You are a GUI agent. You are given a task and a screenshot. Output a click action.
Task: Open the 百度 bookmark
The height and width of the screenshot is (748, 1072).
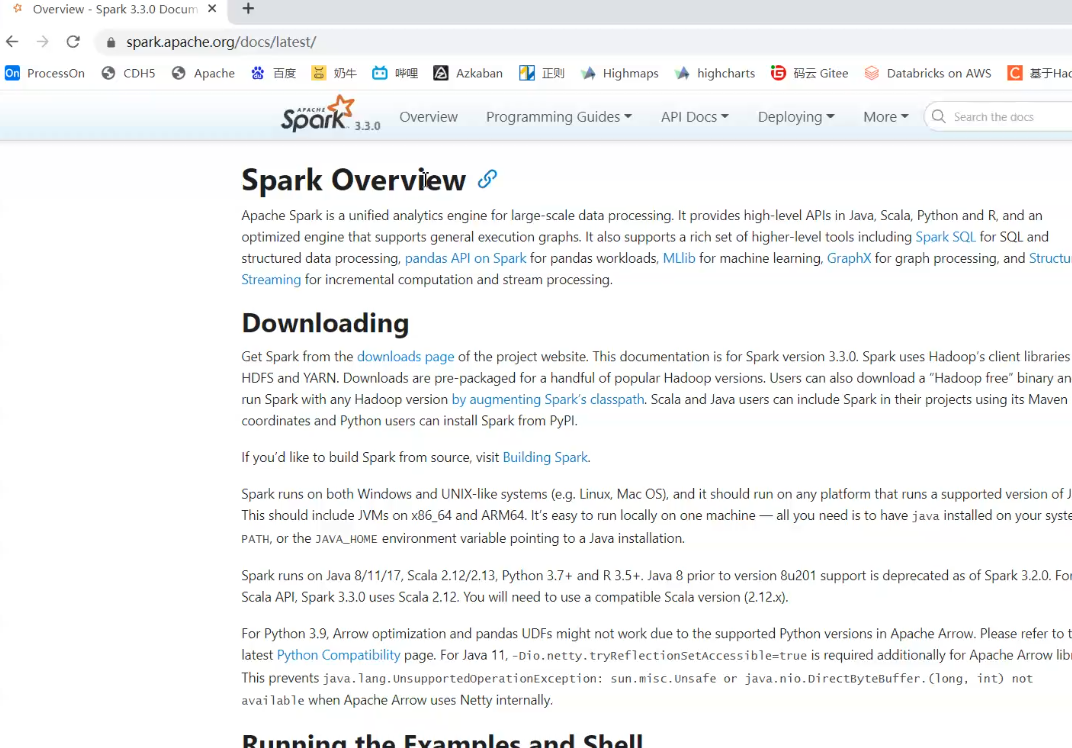(x=273, y=73)
